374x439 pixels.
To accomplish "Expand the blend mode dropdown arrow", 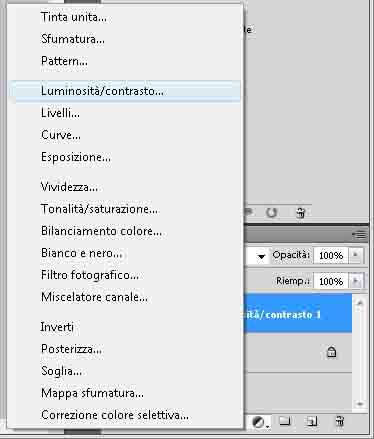I will [261, 256].
